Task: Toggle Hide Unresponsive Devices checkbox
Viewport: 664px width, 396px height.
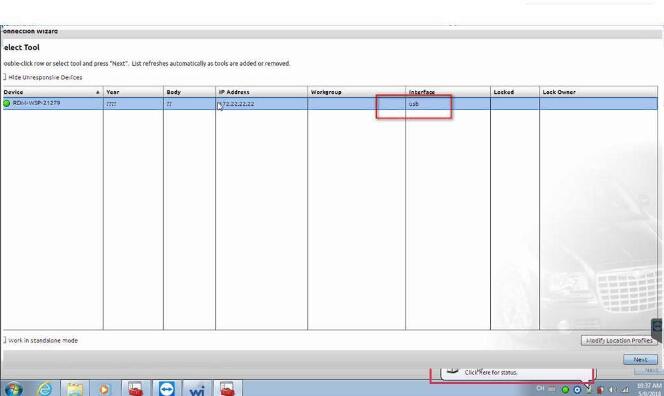Action: [5, 77]
